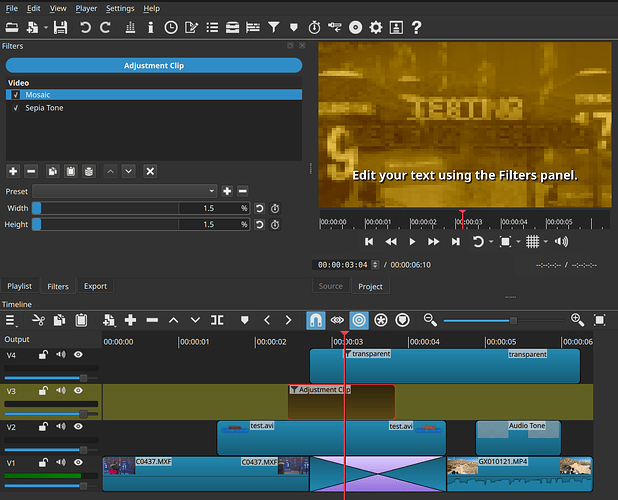Mute track V2 speaker icon

[x=61, y=426]
